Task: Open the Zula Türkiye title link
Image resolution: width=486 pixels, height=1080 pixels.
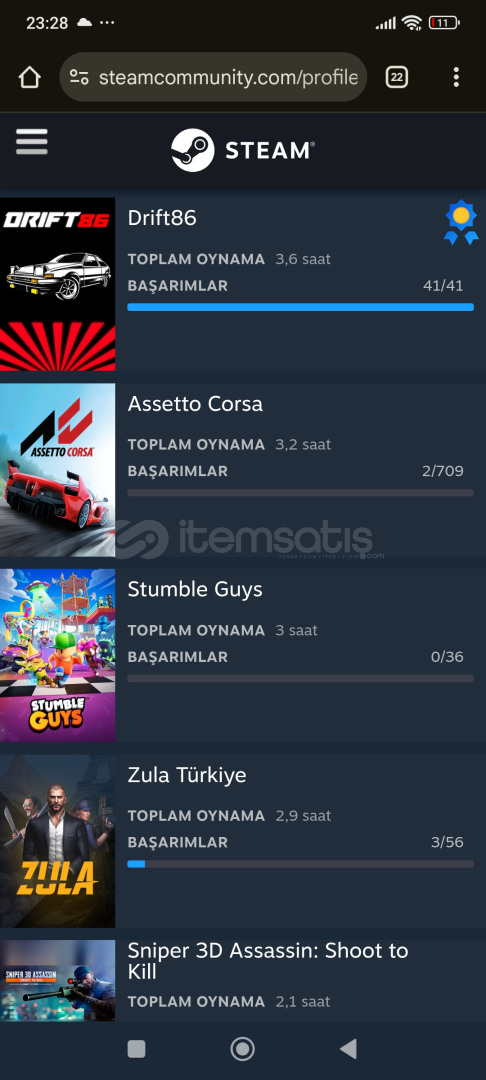Action: (187, 775)
